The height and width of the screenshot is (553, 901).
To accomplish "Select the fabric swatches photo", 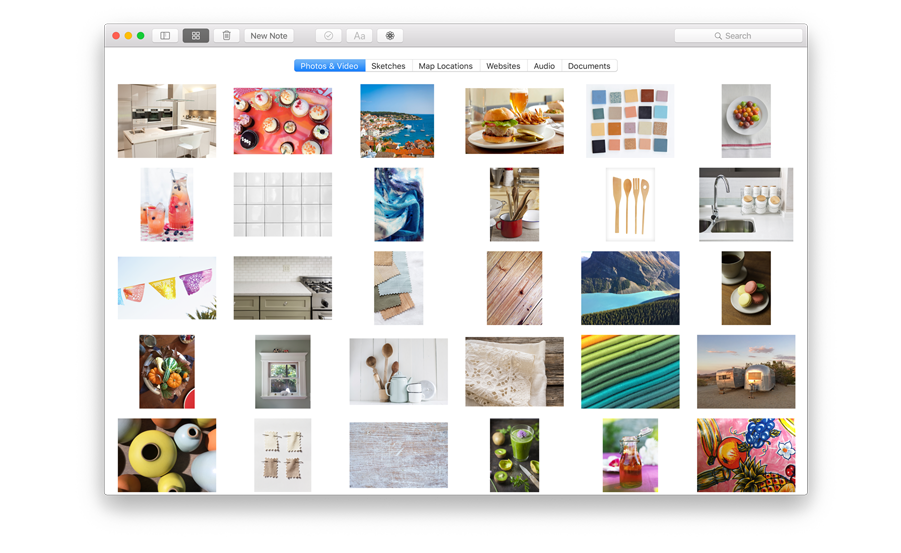I will (x=399, y=288).
